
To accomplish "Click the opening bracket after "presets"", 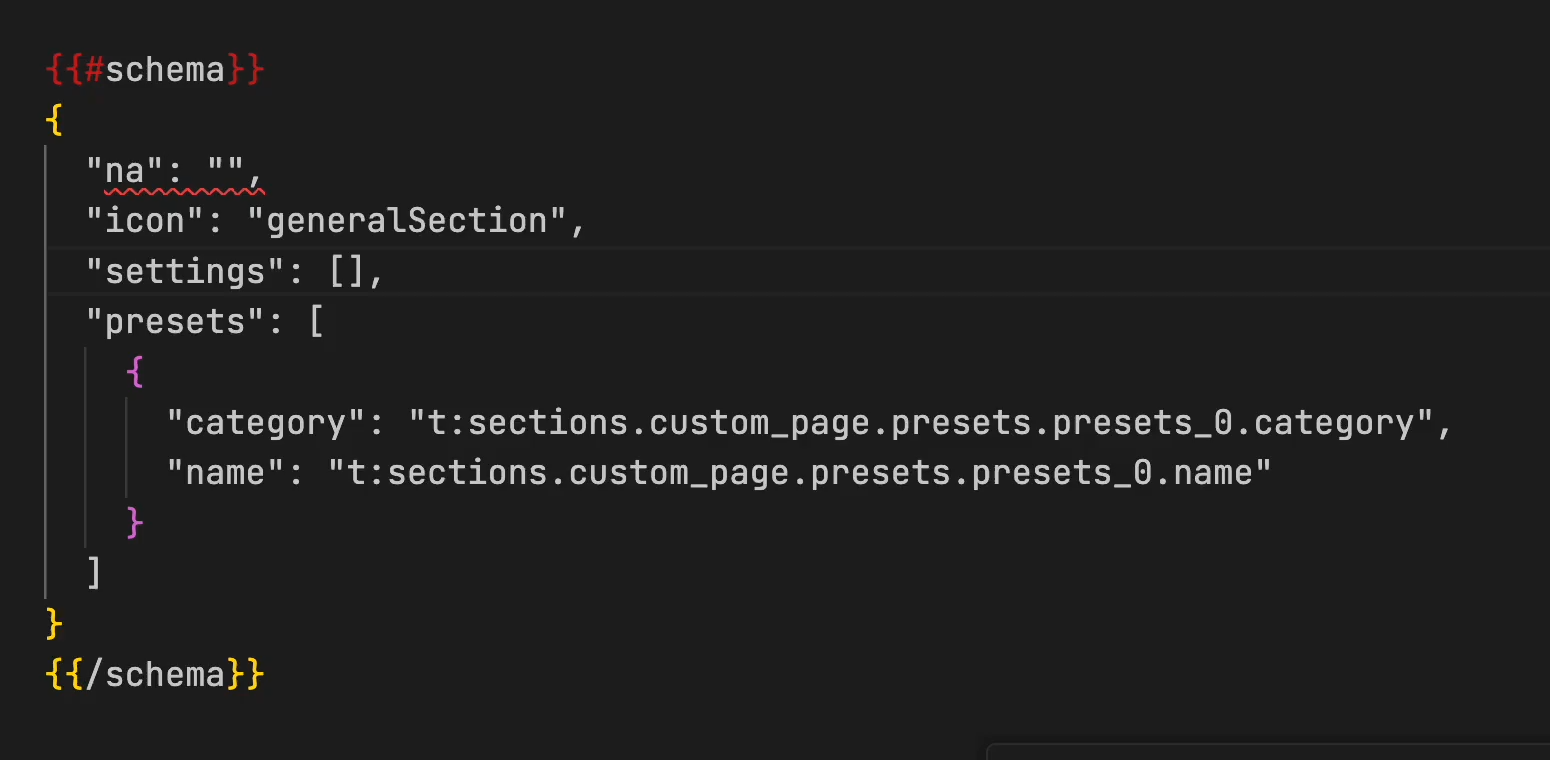I will [317, 322].
